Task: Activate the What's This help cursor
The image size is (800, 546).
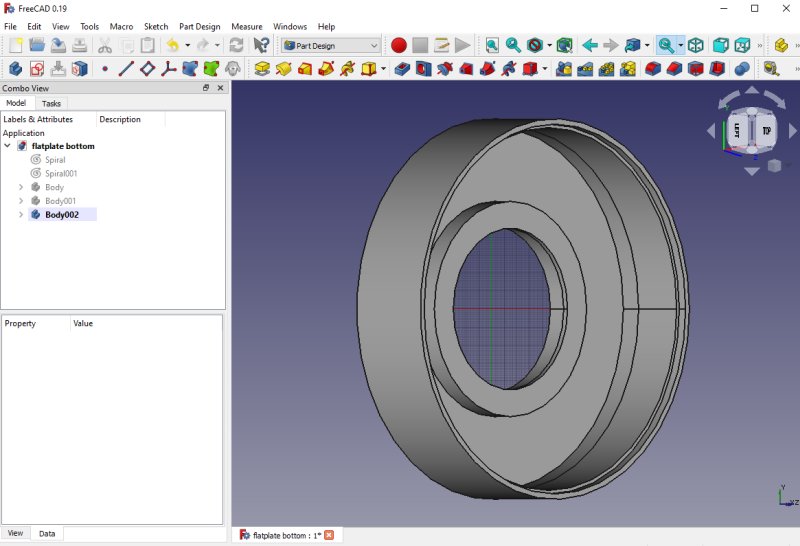Action: coord(261,45)
